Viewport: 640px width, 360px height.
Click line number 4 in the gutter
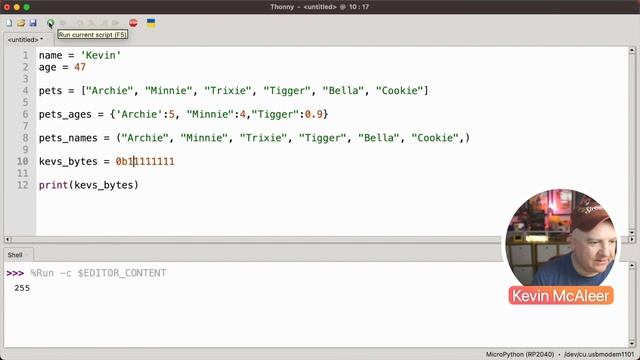coord(25,91)
